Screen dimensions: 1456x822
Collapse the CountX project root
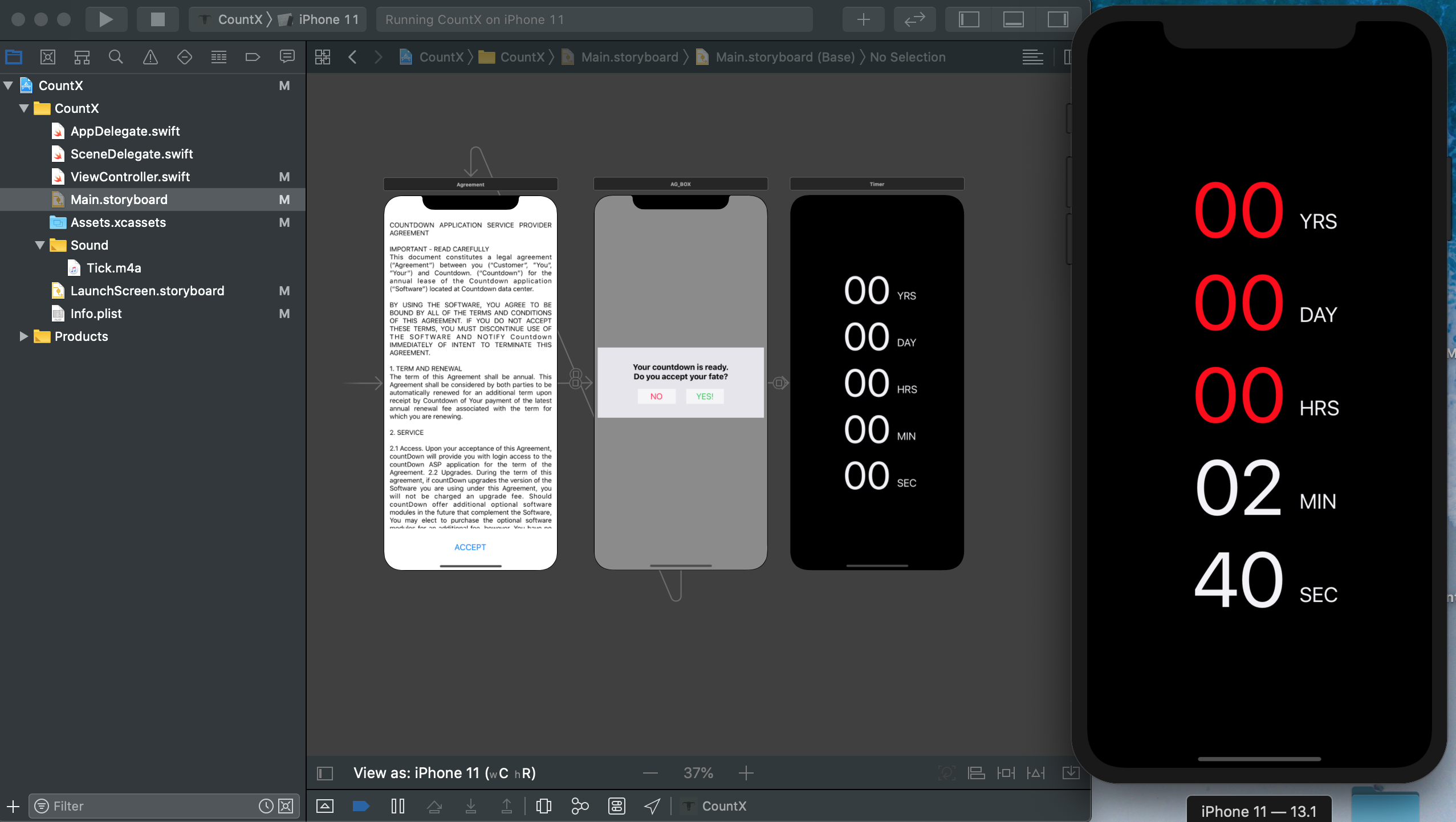tap(8, 86)
